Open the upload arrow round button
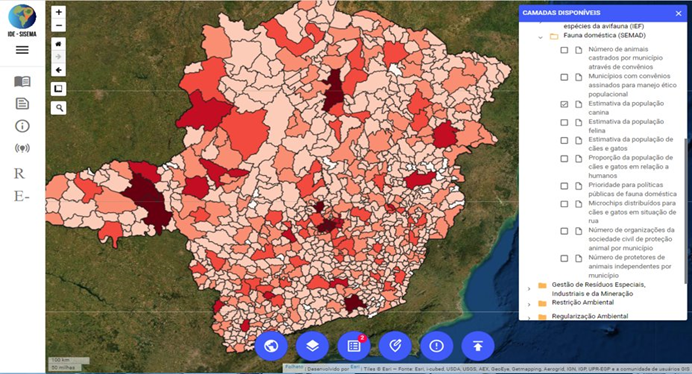 tap(478, 346)
